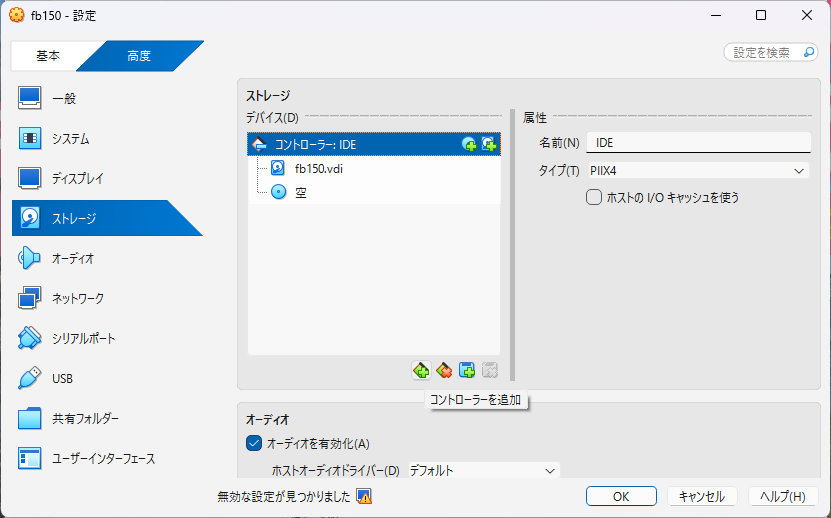Select the ストレージ sidebar entry
Viewport: 831px width, 518px height.
pos(106,218)
